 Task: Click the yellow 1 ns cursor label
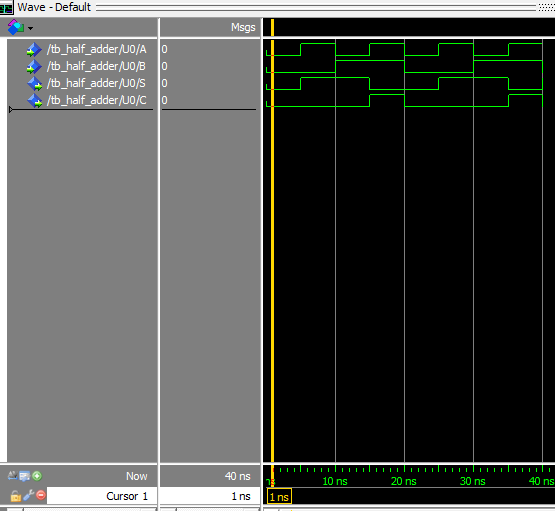[279, 496]
